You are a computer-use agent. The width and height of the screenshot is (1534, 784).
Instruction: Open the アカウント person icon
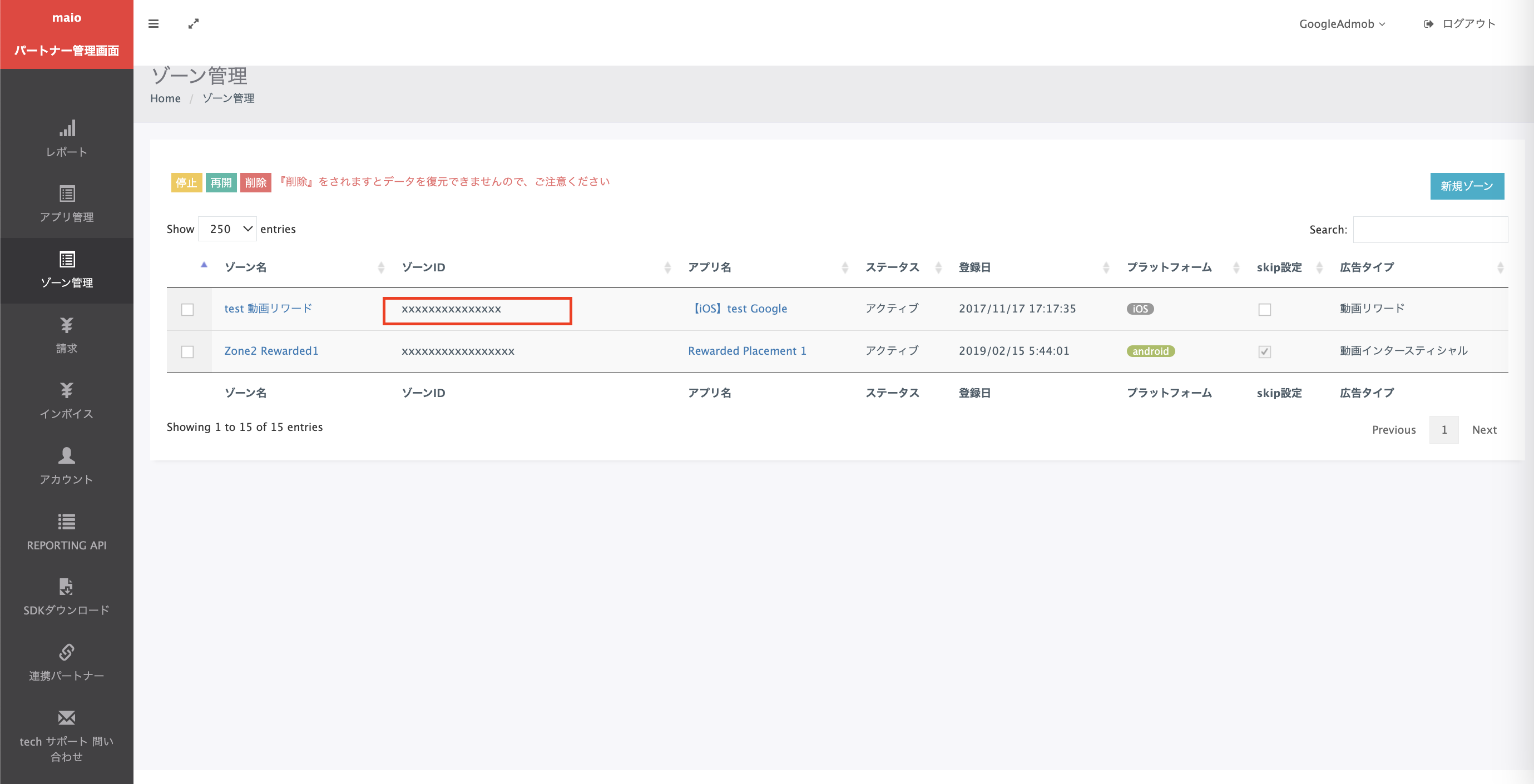click(x=67, y=456)
